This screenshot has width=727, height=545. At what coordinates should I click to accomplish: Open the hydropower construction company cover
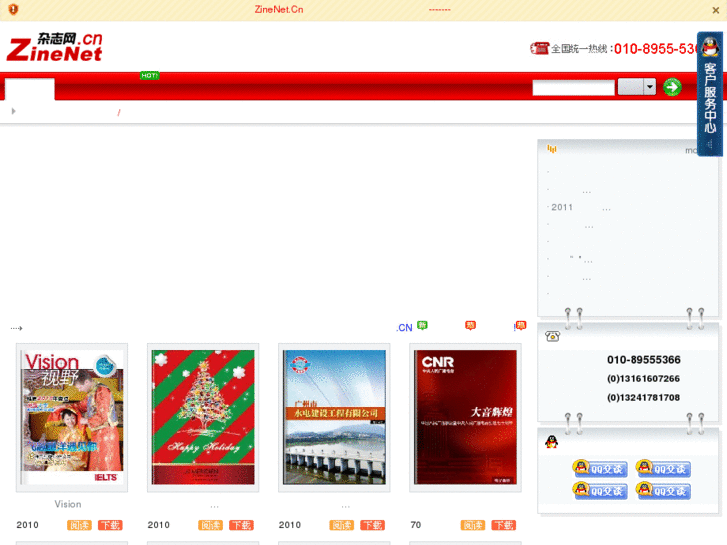point(334,417)
